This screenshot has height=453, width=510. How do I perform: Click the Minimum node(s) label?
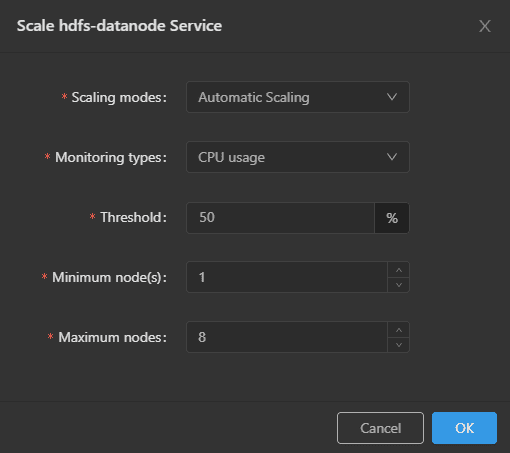pos(109,277)
